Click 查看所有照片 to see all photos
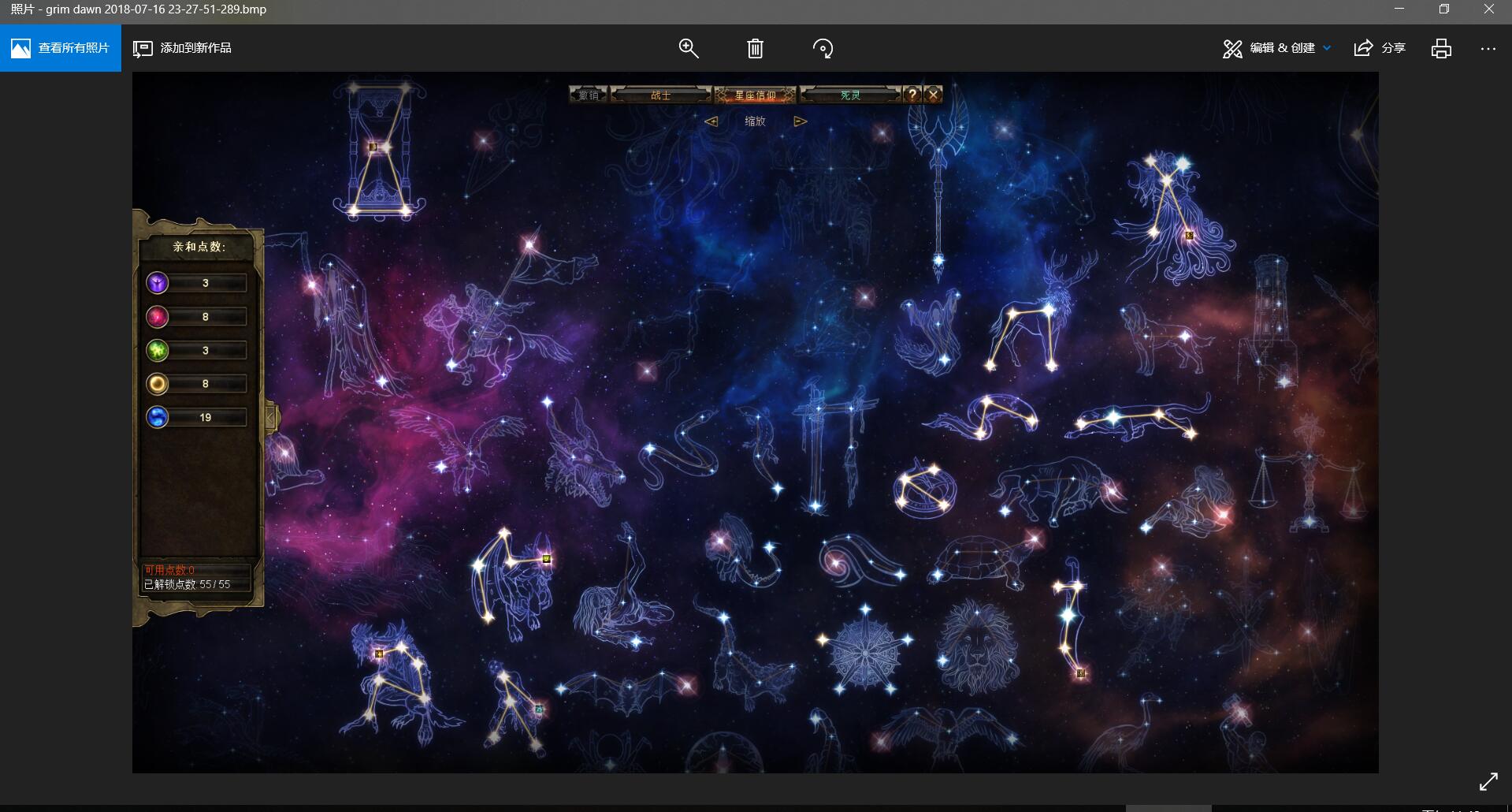Screen dimensions: 1512x812 pos(61,48)
